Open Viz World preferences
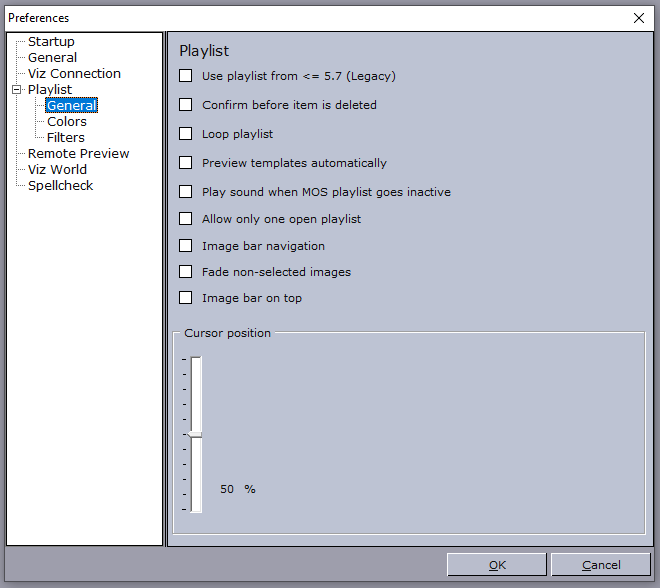660x588 pixels. point(57,170)
